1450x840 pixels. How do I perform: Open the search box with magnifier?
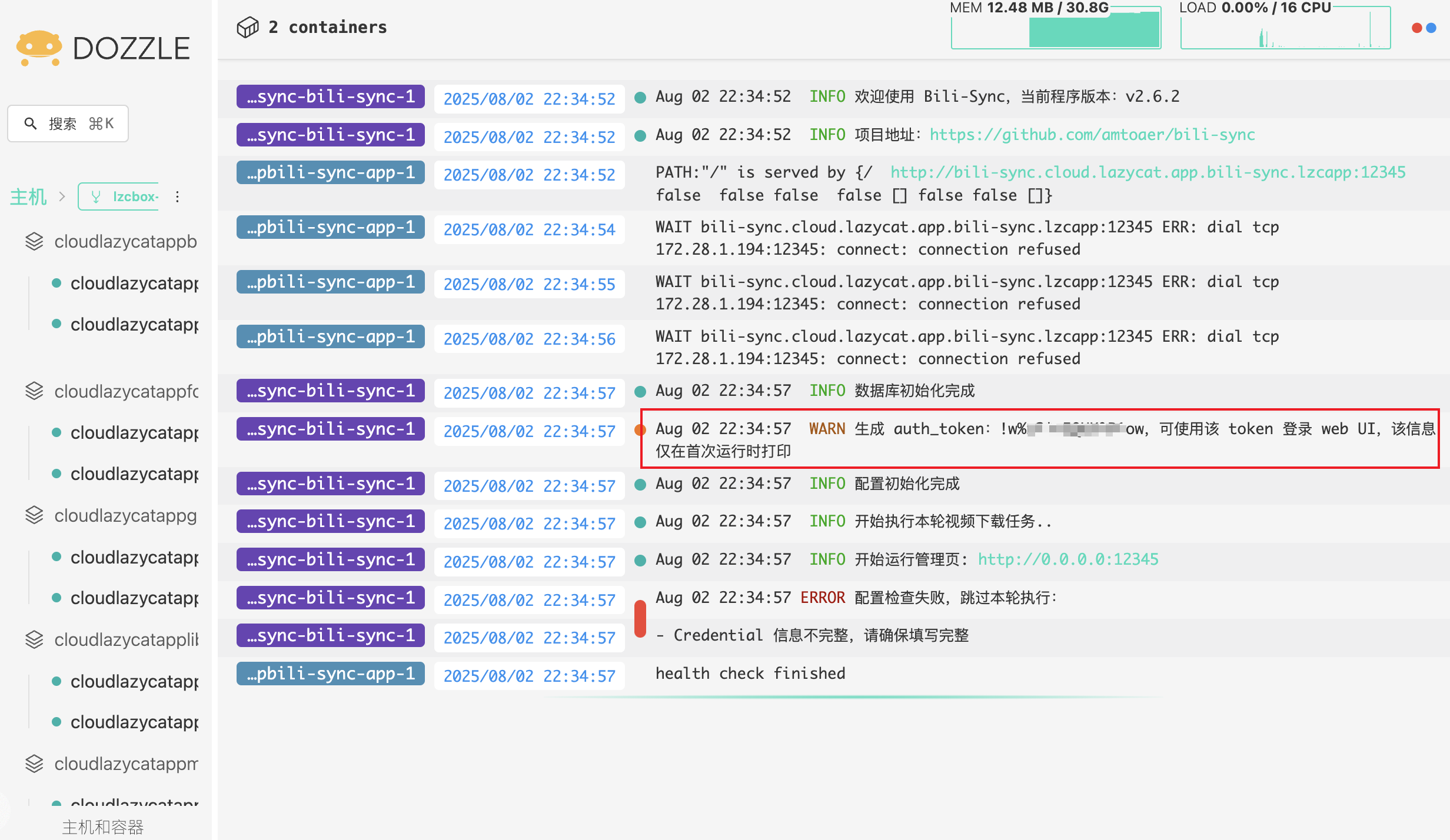[x=68, y=124]
